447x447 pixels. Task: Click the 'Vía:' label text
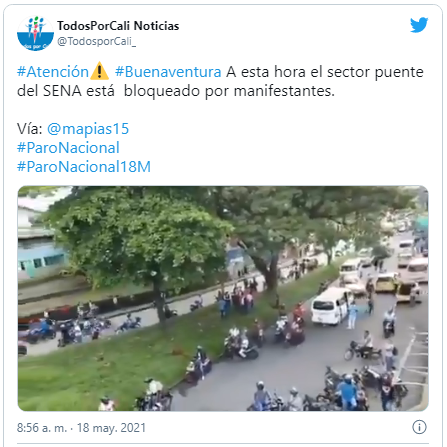point(30,129)
